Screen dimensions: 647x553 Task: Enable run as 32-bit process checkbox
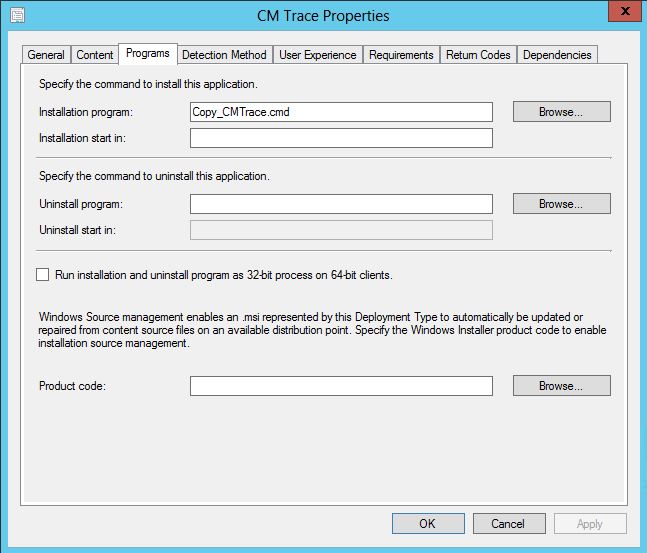coord(43,275)
